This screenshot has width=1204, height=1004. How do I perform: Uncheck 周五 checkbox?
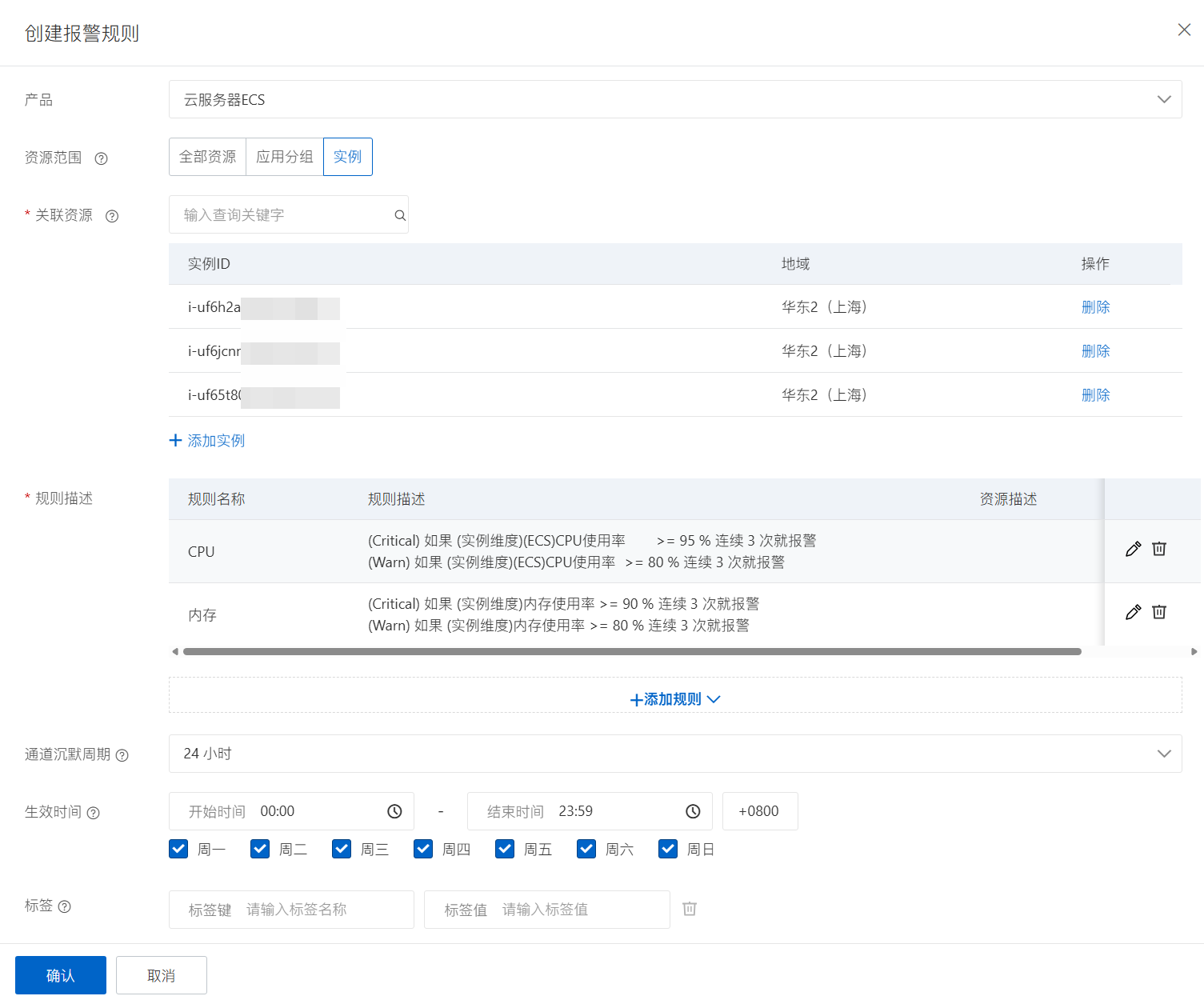[505, 849]
